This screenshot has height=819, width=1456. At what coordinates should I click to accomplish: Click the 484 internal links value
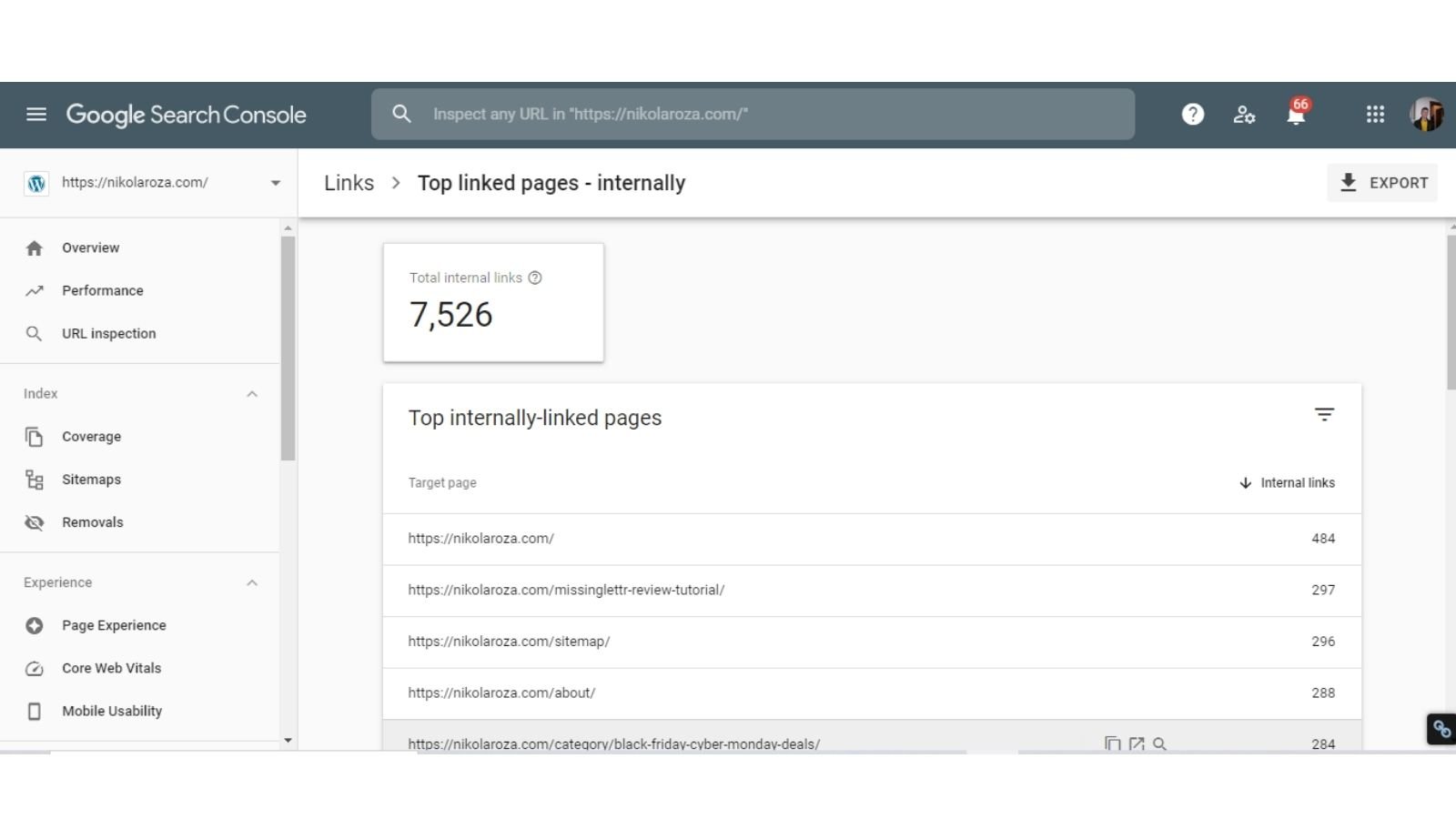(1323, 539)
